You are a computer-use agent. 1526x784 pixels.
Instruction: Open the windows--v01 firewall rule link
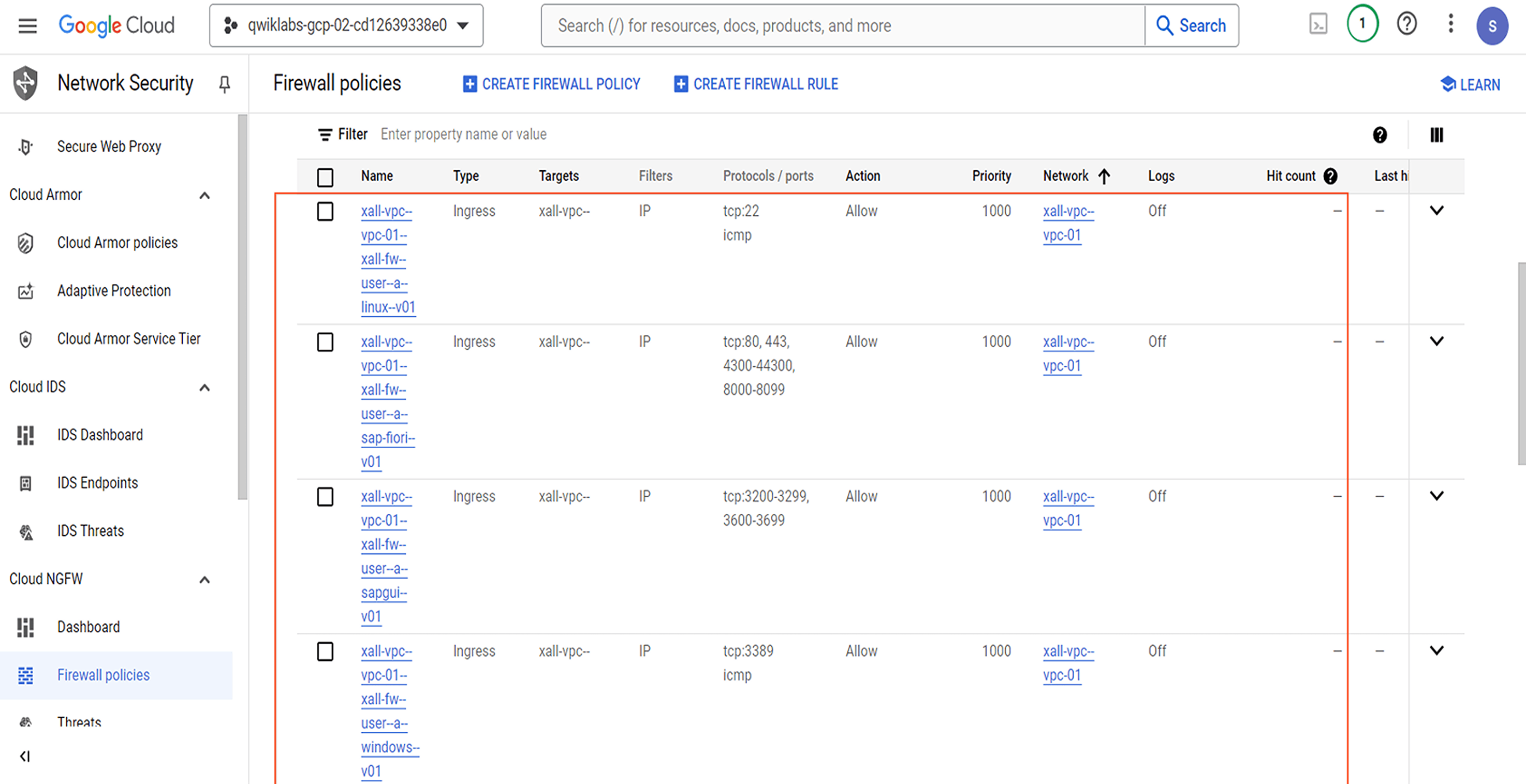(x=390, y=711)
